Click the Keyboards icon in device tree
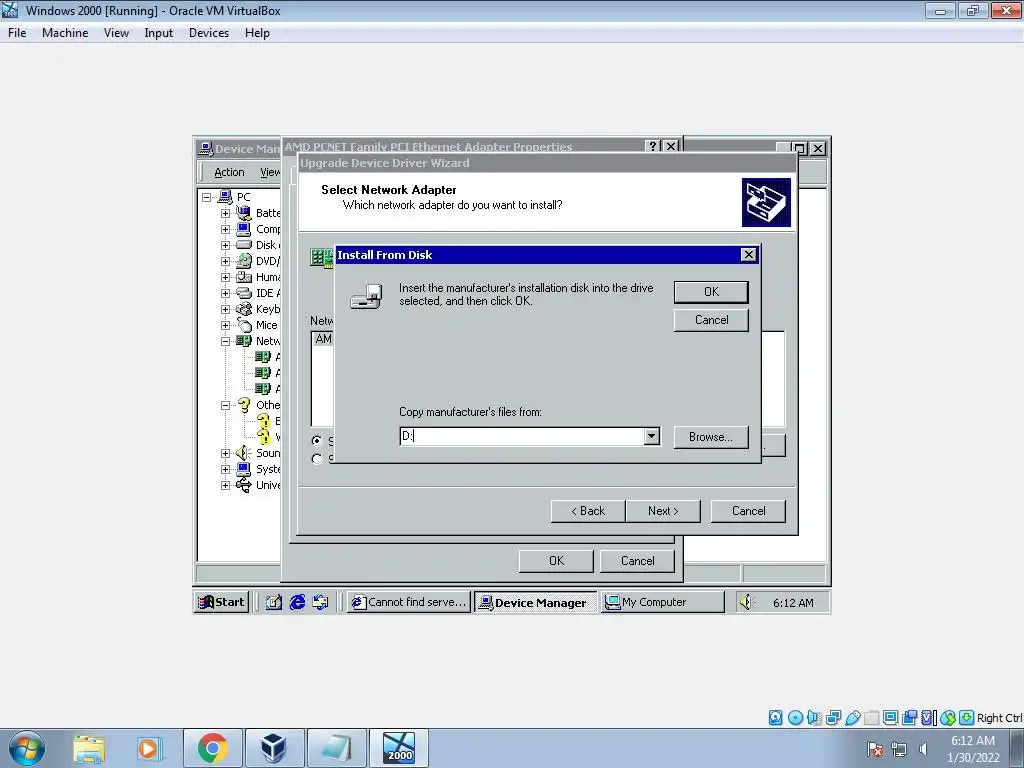1024x768 pixels. point(244,309)
